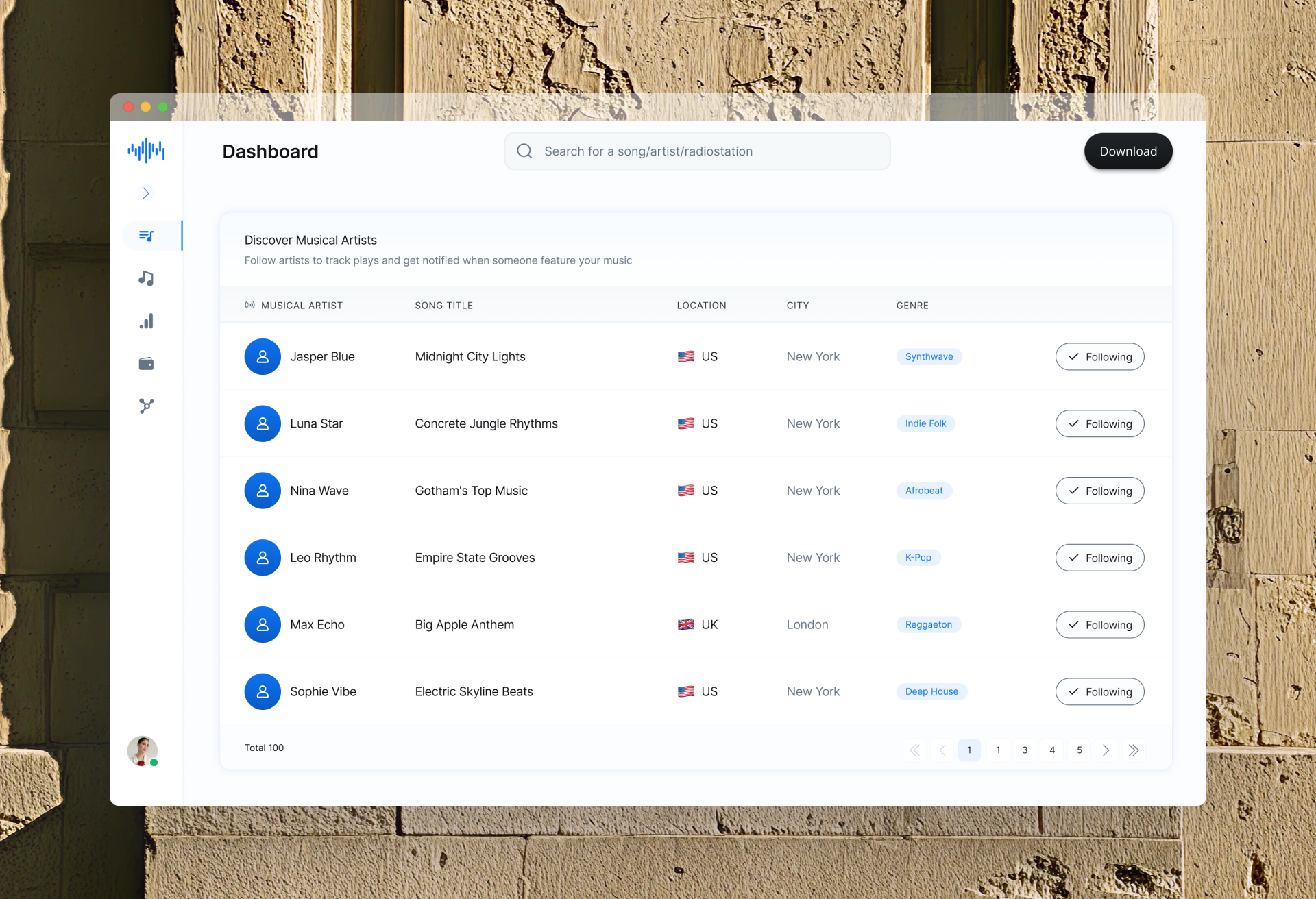The height and width of the screenshot is (899, 1316).
Task: Click the song Big Apple Anthem
Action: click(465, 625)
